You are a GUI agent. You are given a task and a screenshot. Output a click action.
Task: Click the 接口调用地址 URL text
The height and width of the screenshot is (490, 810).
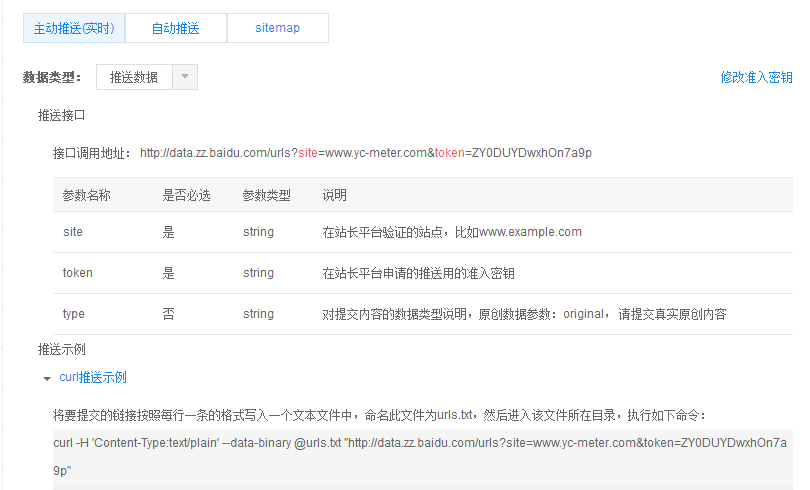coord(366,153)
